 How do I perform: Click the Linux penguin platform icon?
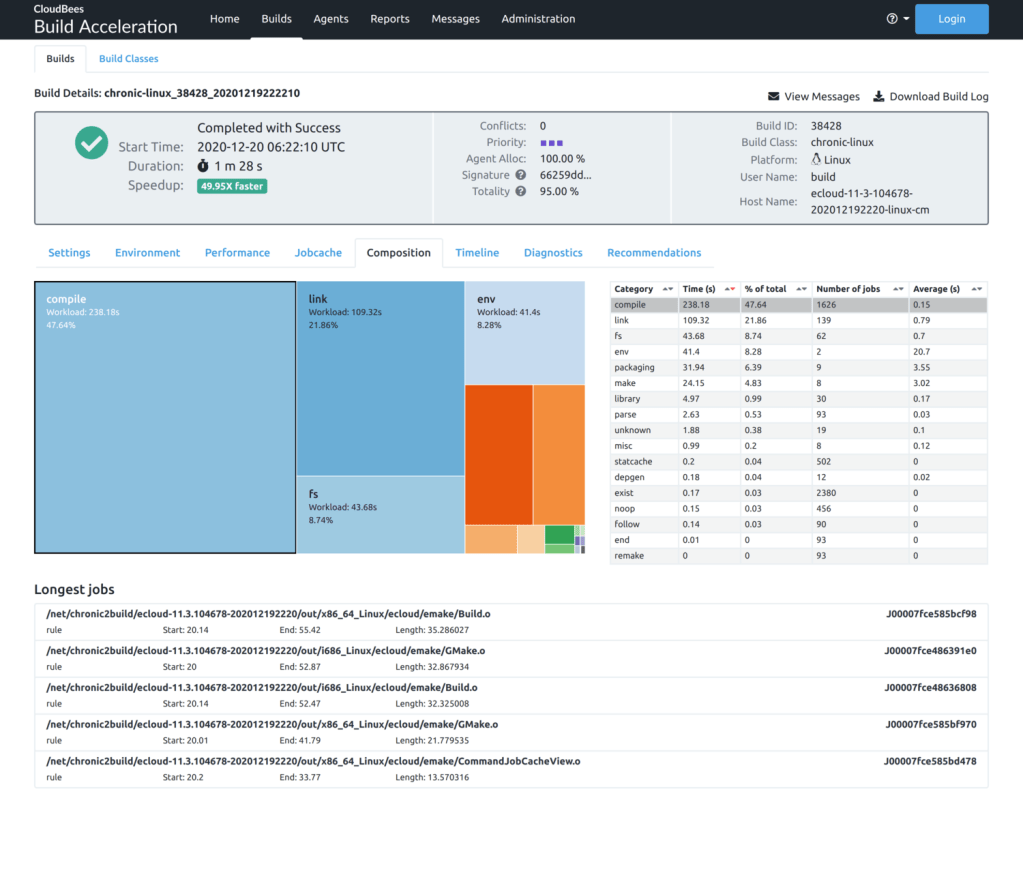(x=816, y=159)
